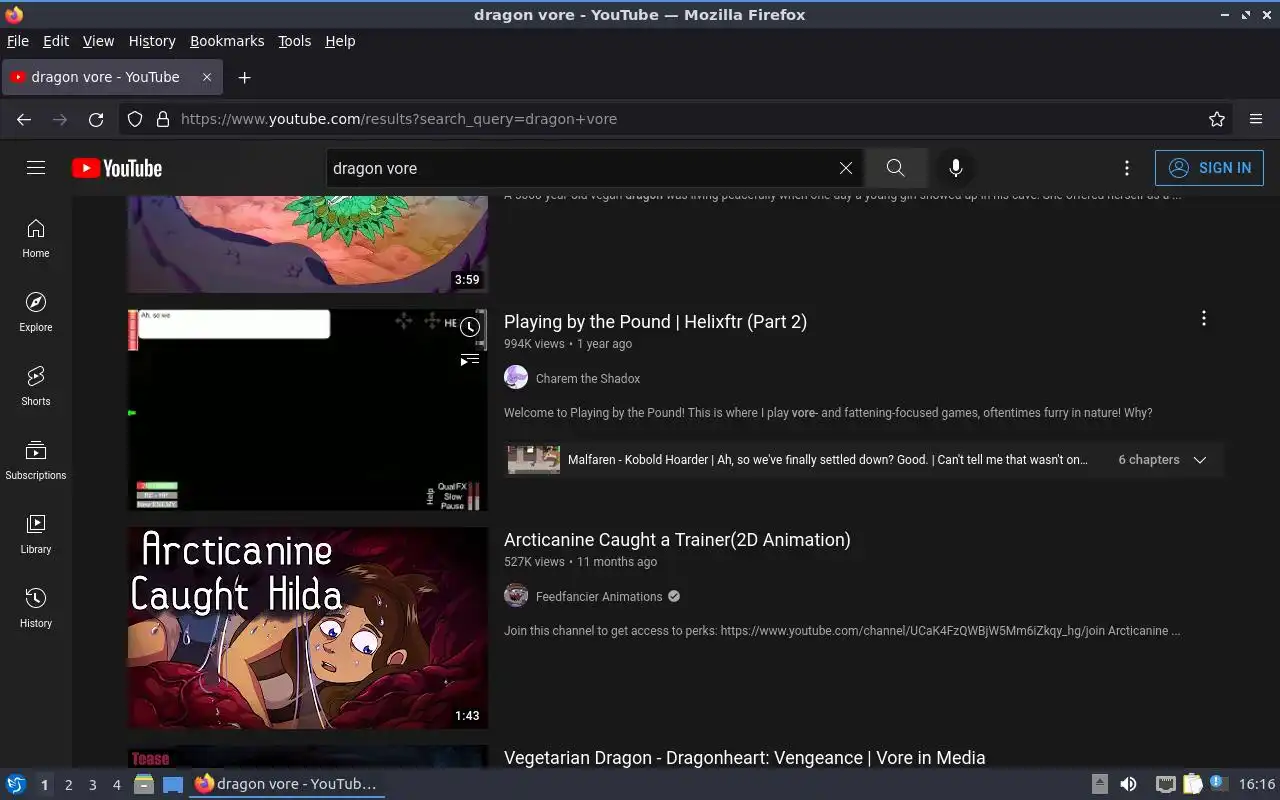Open Shorts in the sidebar

pos(36,386)
